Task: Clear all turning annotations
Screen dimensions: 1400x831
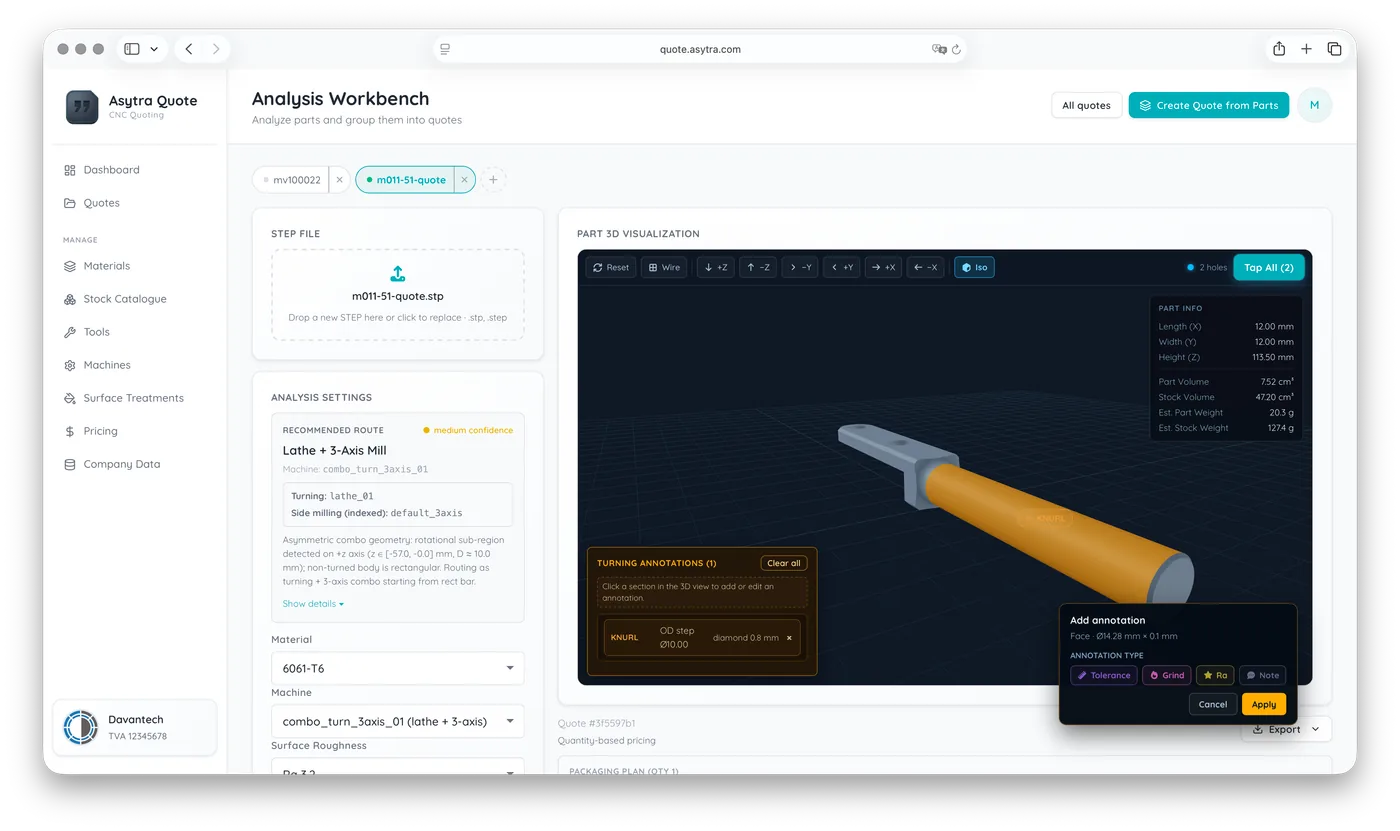Action: pyautogui.click(x=783, y=563)
